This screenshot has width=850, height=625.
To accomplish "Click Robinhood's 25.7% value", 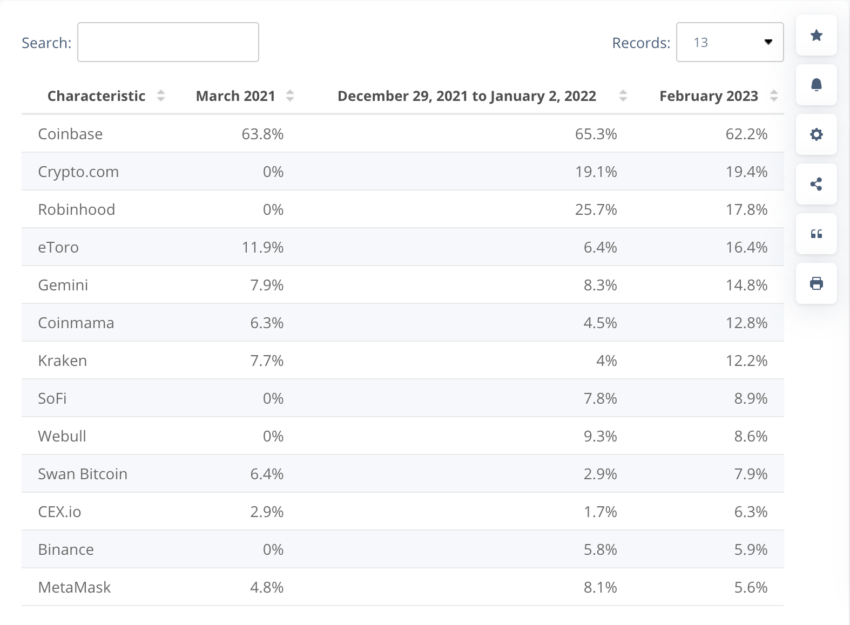I will (x=596, y=209).
